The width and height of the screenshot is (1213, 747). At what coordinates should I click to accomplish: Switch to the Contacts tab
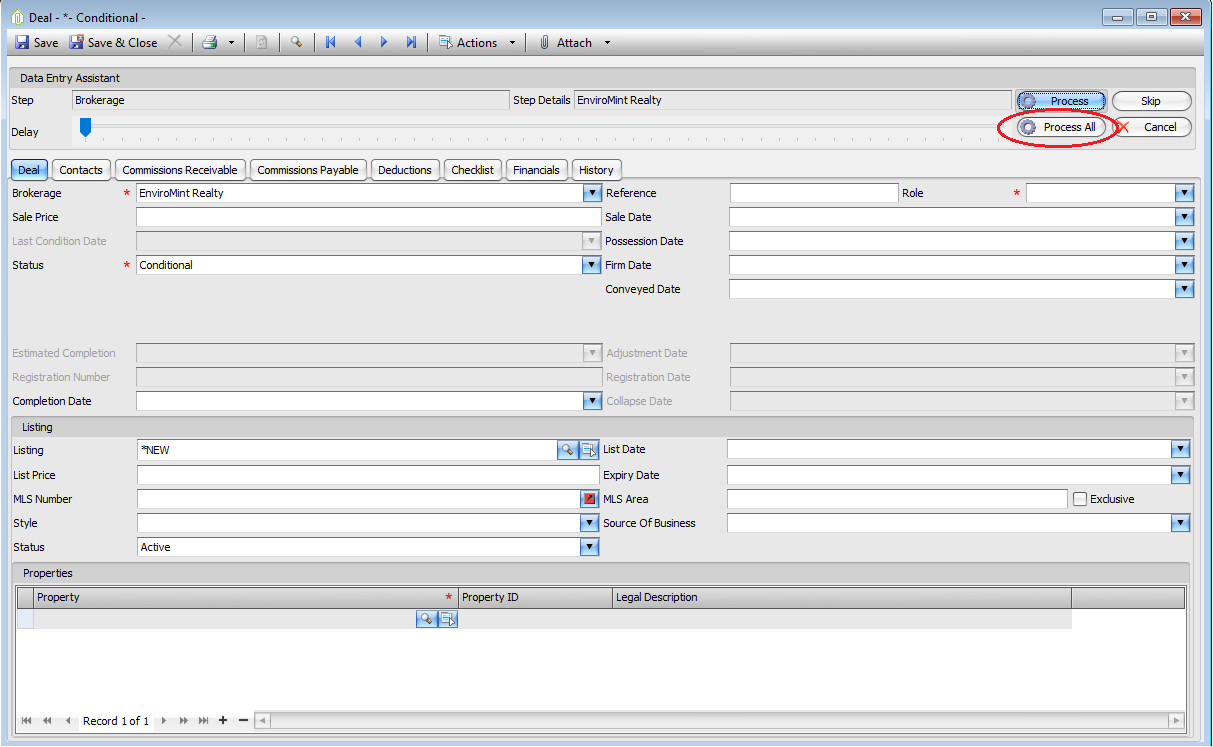pyautogui.click(x=81, y=170)
